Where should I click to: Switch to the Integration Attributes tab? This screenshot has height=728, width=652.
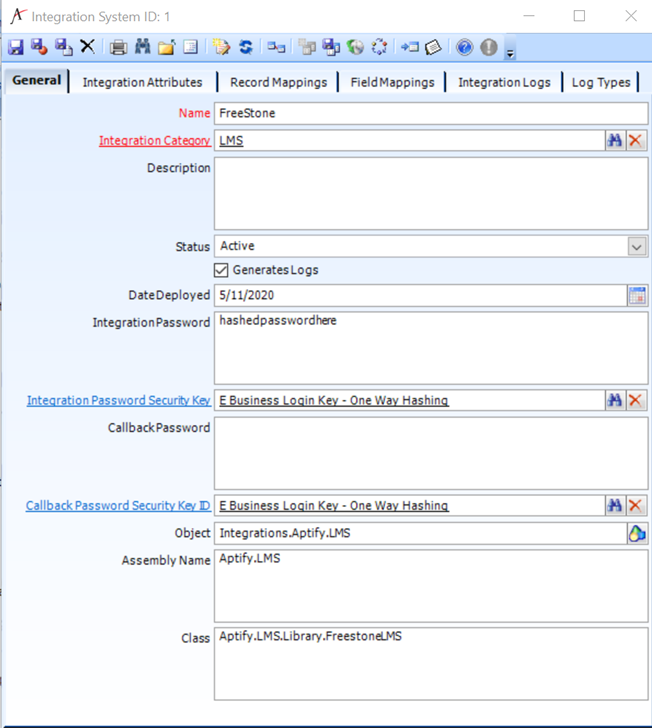click(143, 82)
